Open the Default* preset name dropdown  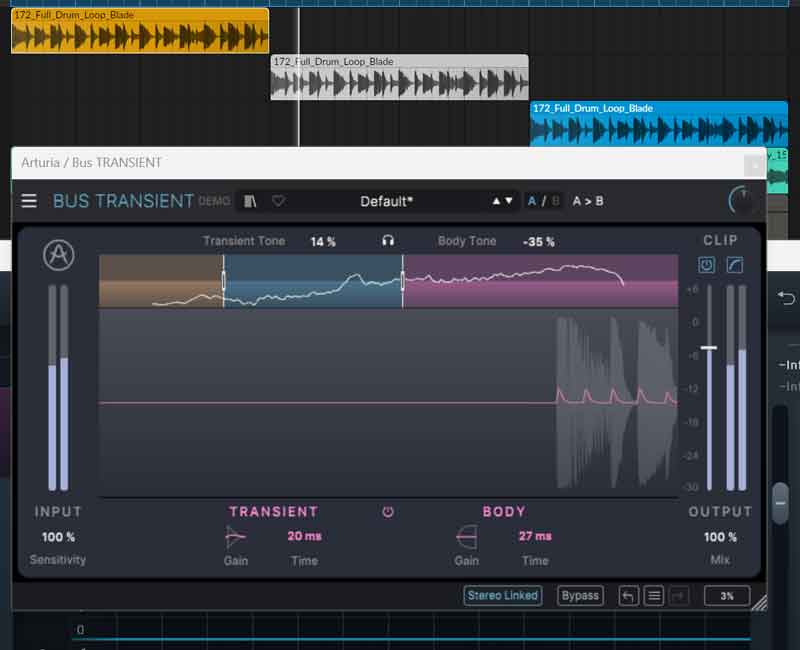pos(386,201)
